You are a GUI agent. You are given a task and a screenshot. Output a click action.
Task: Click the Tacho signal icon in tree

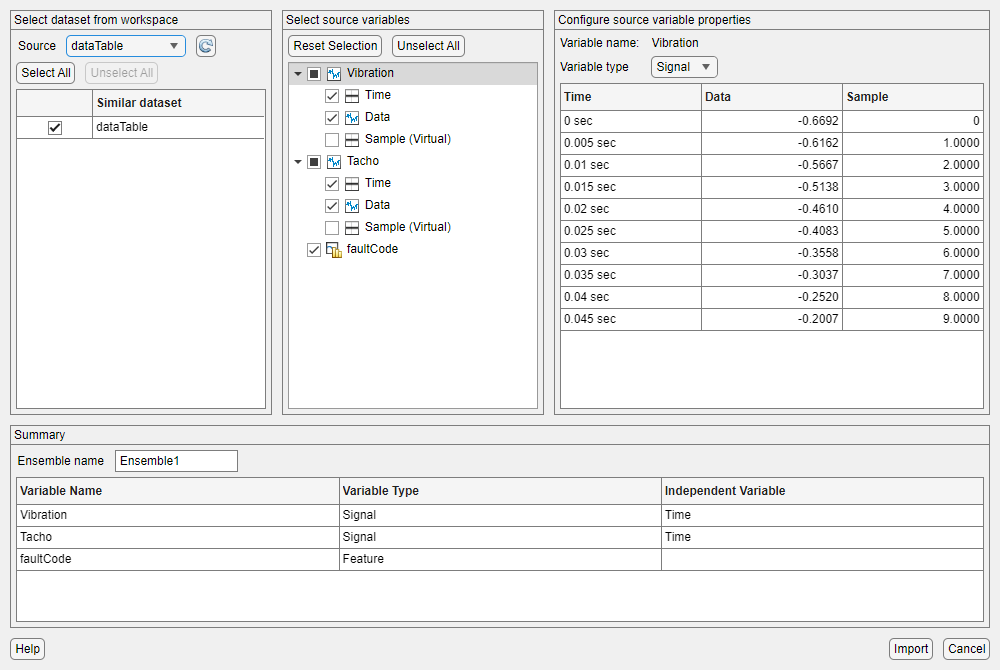pyautogui.click(x=334, y=162)
